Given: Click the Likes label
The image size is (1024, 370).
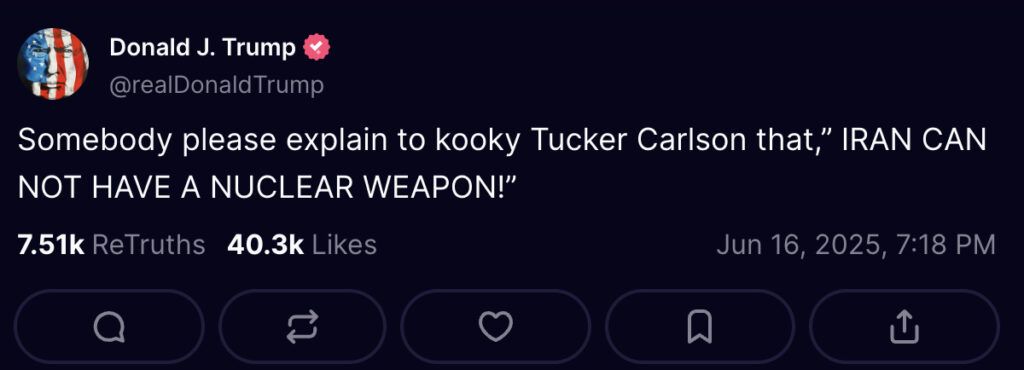Looking at the screenshot, I should coord(345,245).
